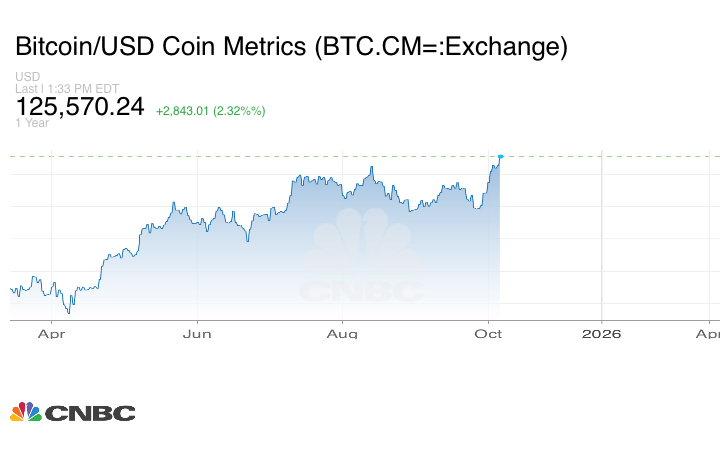720x450 pixels.
Task: Click the vertical 2026 year divider line
Action: point(601,240)
